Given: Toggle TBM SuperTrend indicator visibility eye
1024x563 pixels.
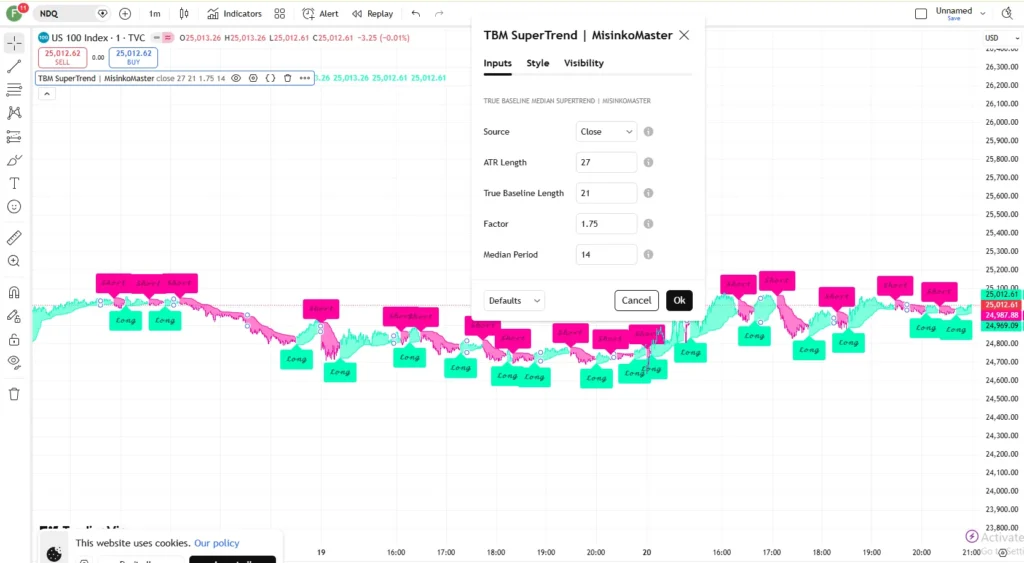Looking at the screenshot, I should pos(236,78).
